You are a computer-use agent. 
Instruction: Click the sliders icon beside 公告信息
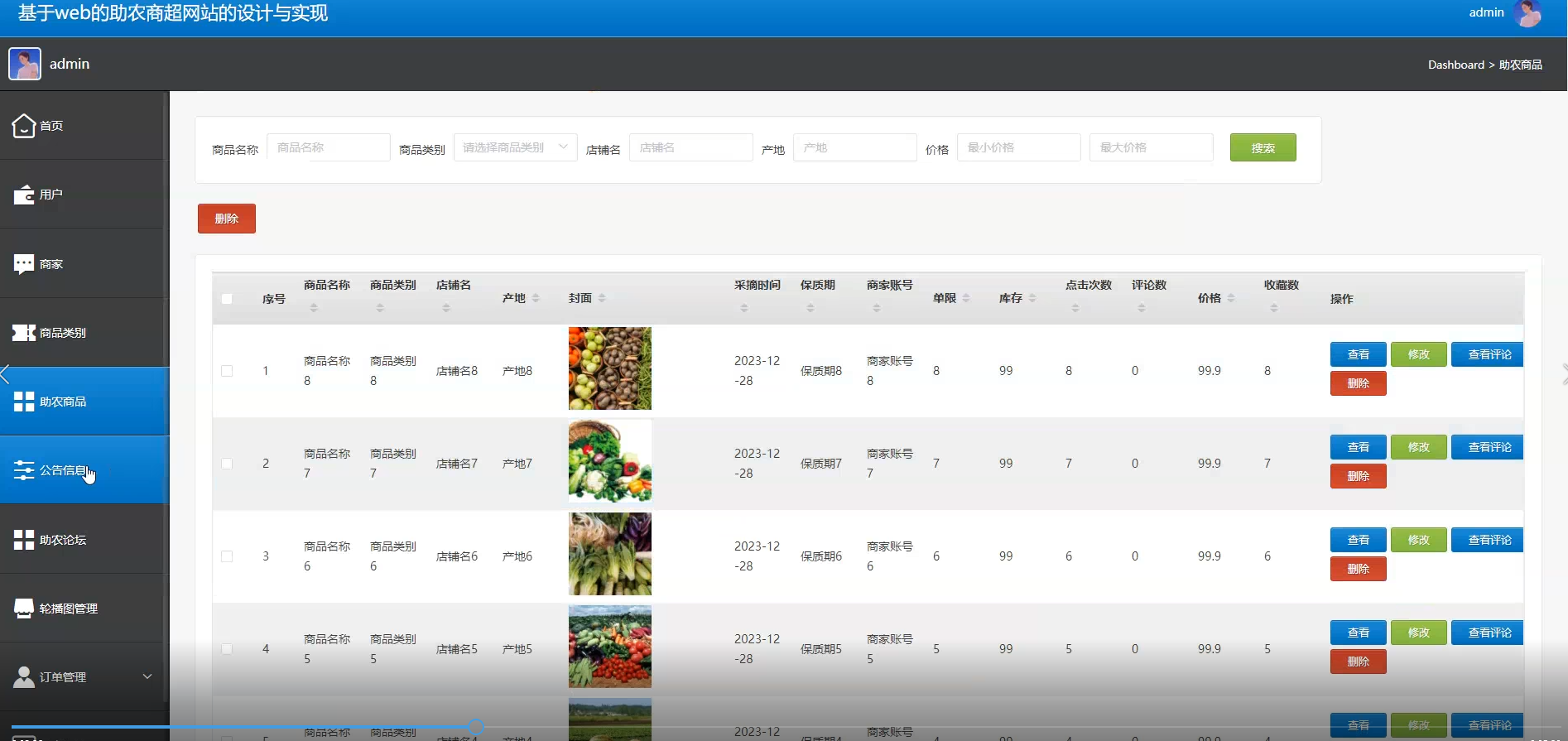(x=24, y=470)
